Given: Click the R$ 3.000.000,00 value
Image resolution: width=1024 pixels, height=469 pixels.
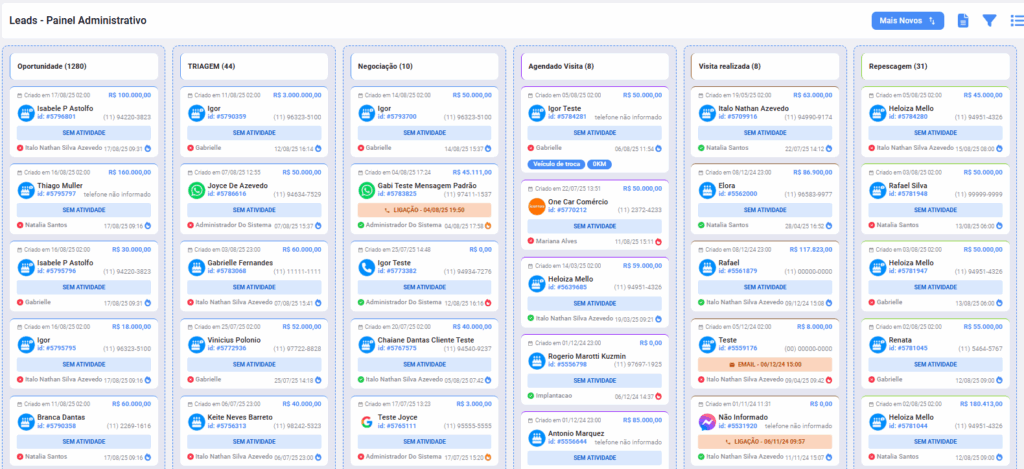Looking at the screenshot, I should [297, 95].
